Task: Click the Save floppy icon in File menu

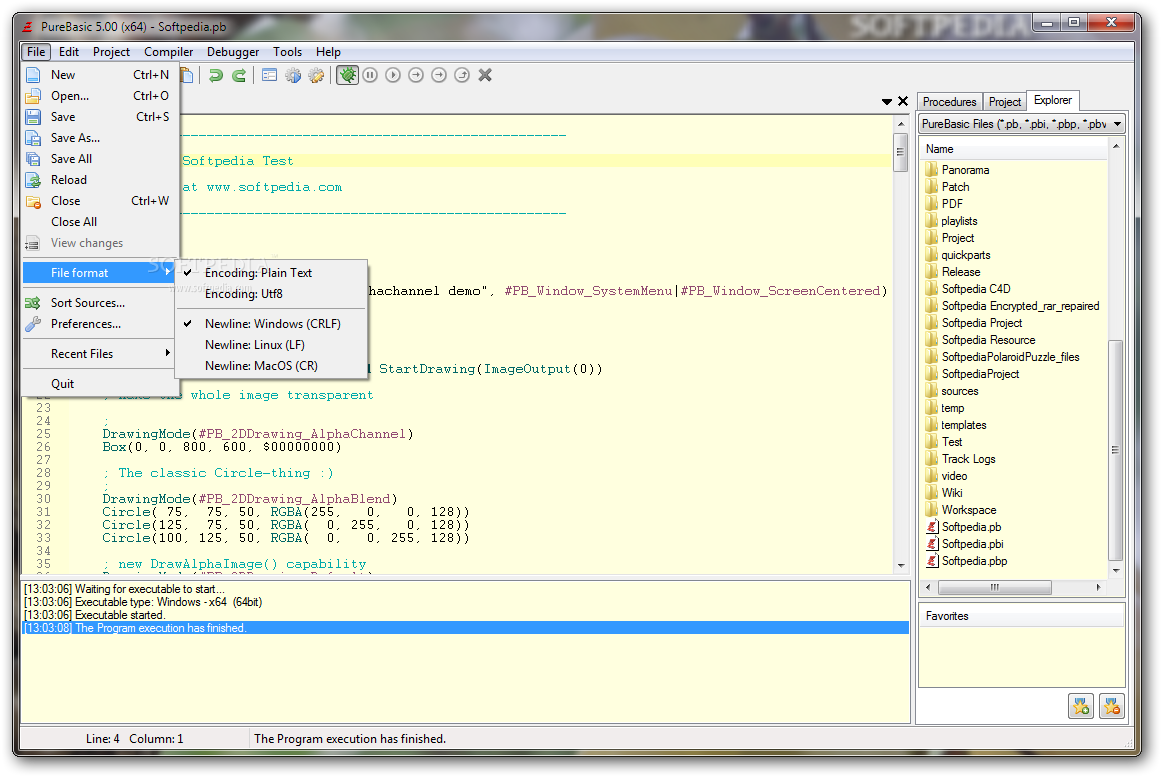Action: 33,116
